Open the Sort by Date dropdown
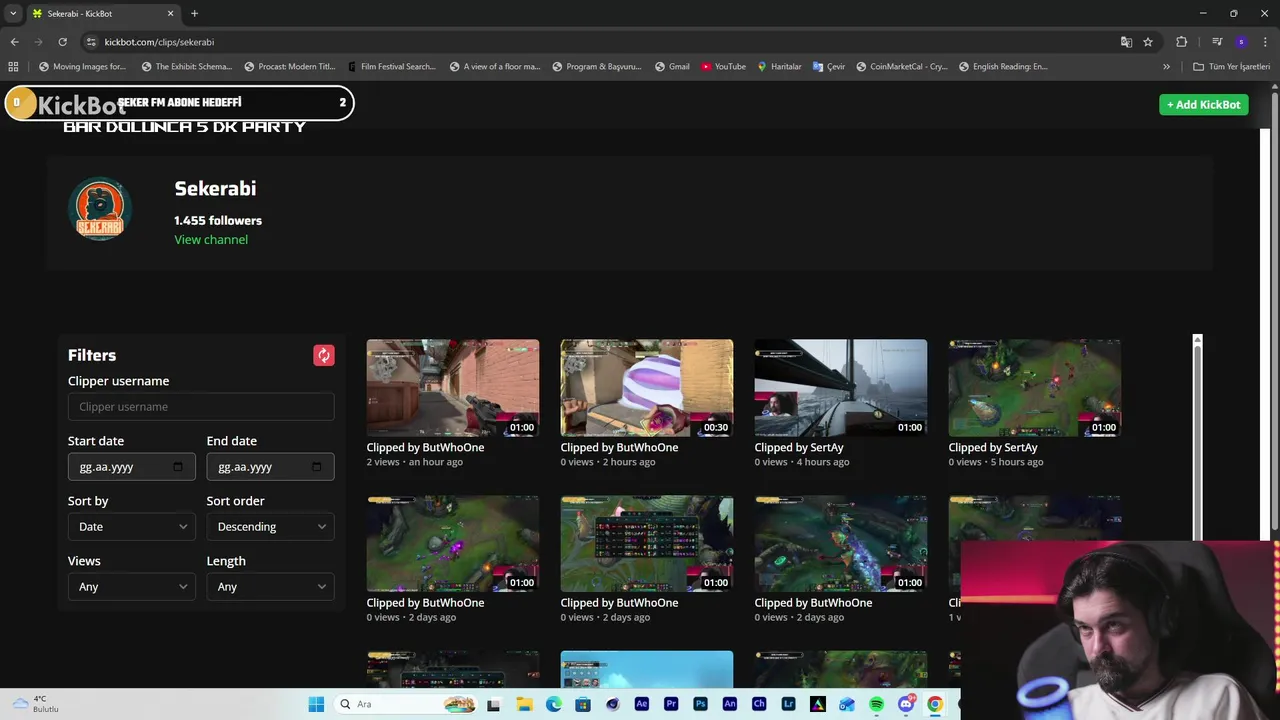The height and width of the screenshot is (720, 1280). (x=131, y=526)
